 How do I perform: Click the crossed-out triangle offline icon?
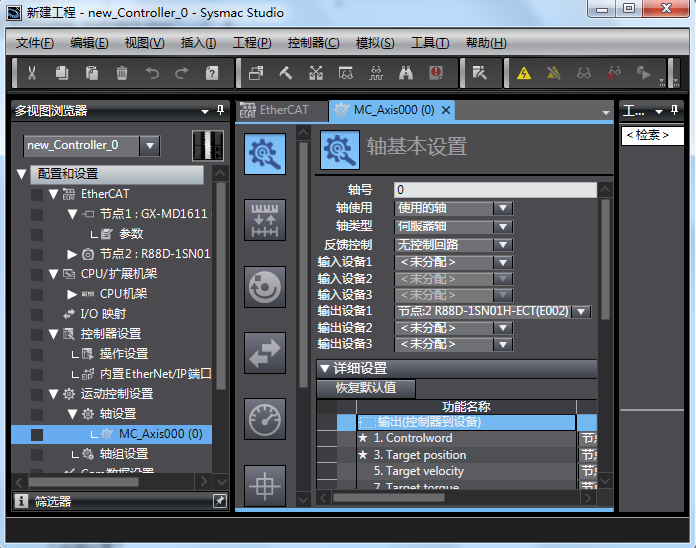click(x=554, y=73)
